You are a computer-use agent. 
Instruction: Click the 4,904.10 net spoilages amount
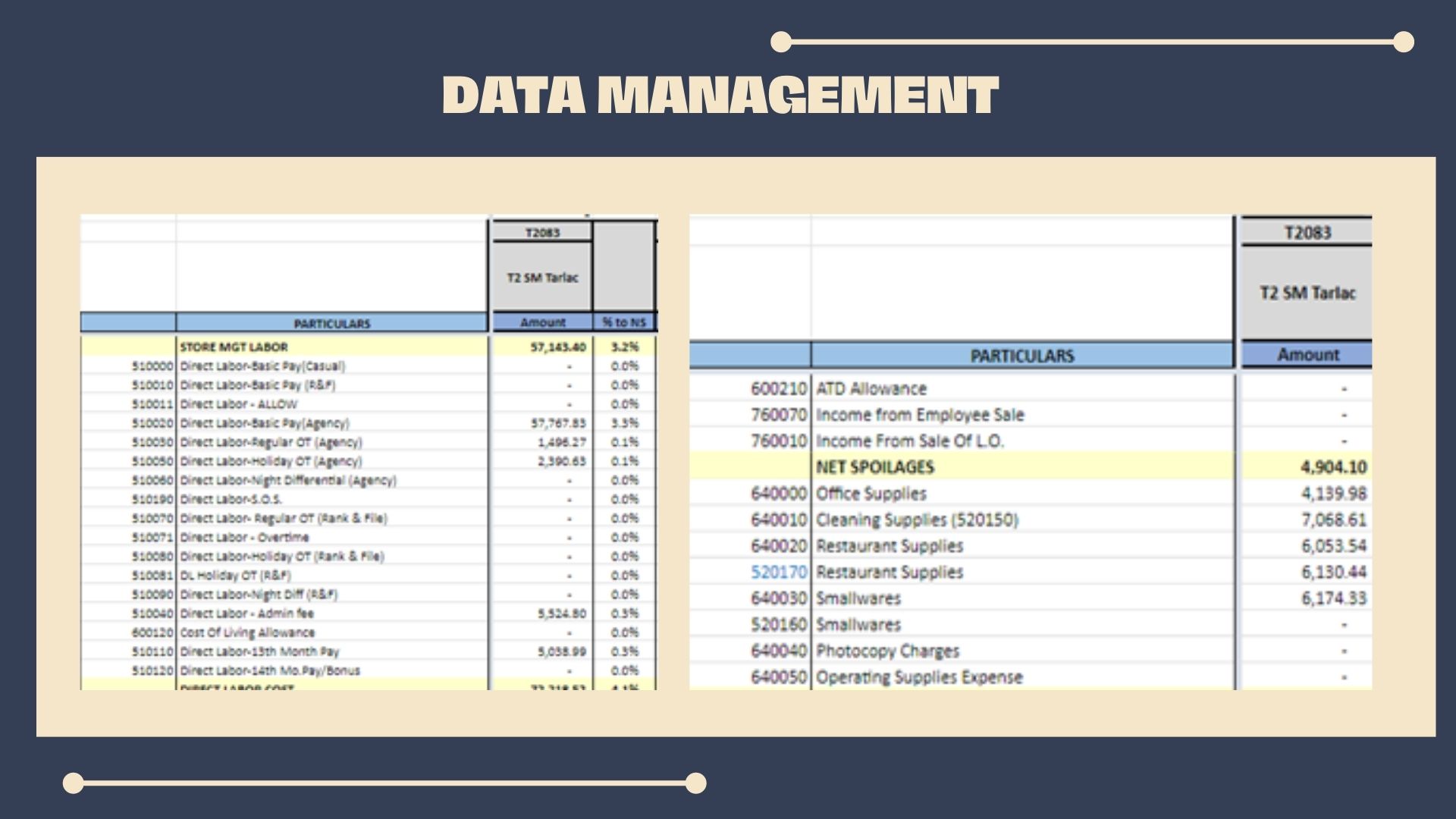click(1333, 467)
